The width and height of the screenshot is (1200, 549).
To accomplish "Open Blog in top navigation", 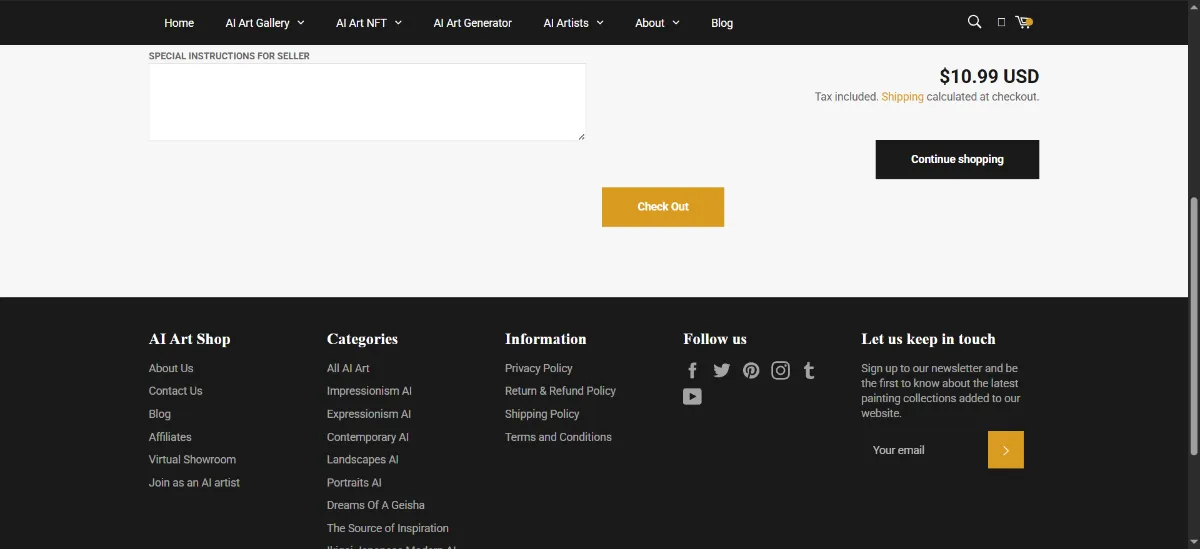I will [x=722, y=23].
